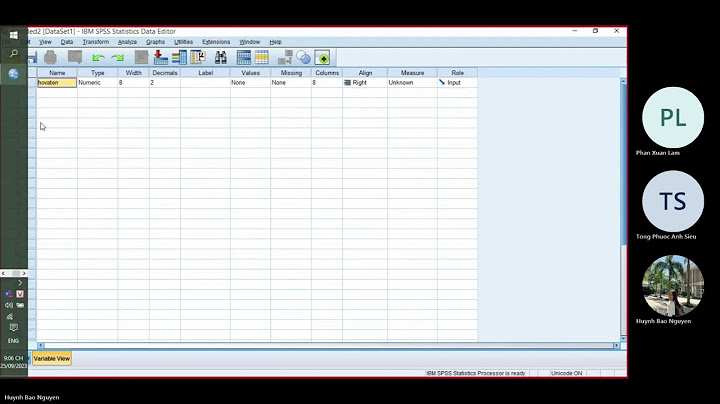
Task: Open the Window menu
Action: pyautogui.click(x=249, y=42)
